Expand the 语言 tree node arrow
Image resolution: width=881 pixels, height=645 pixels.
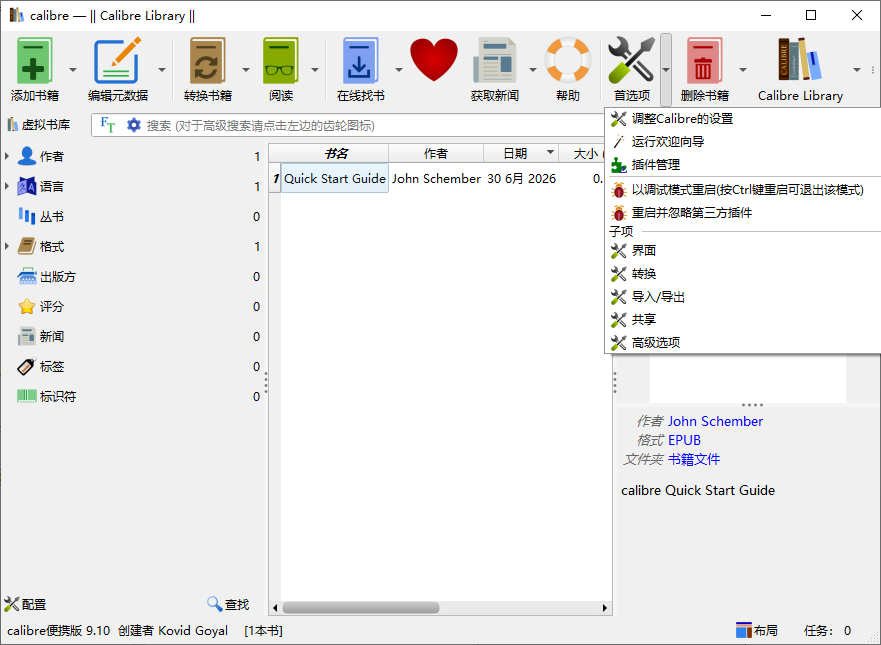pyautogui.click(x=7, y=186)
